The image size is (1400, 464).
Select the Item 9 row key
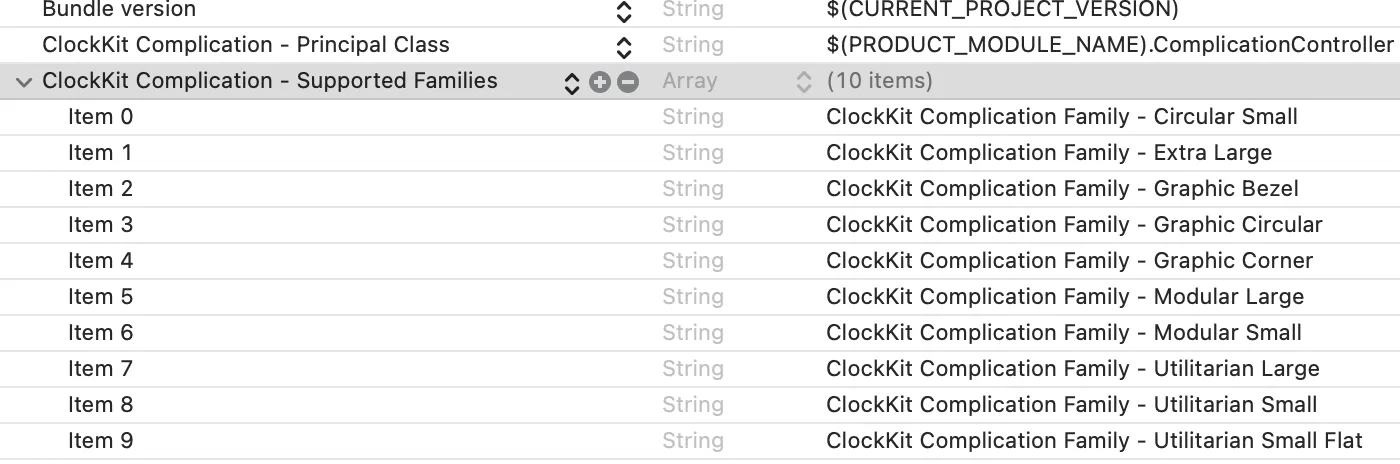coord(100,441)
